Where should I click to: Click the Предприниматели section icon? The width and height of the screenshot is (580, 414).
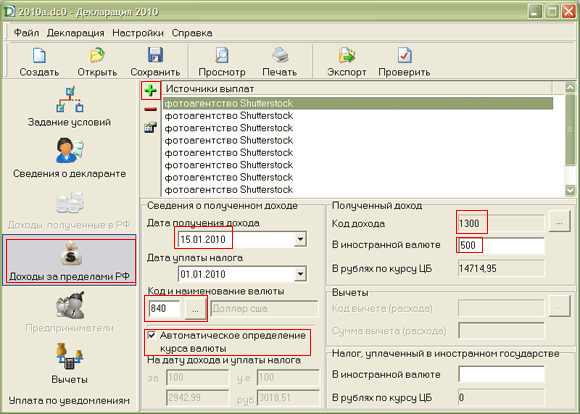(x=70, y=306)
